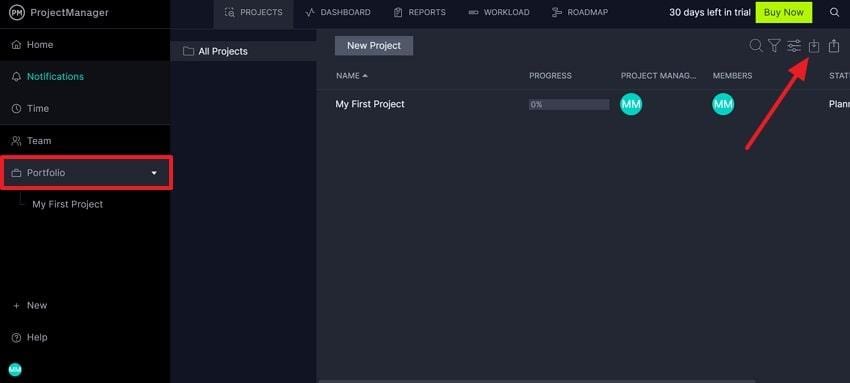Switch to the Projects tab
The width and height of the screenshot is (850, 383).
[253, 12]
